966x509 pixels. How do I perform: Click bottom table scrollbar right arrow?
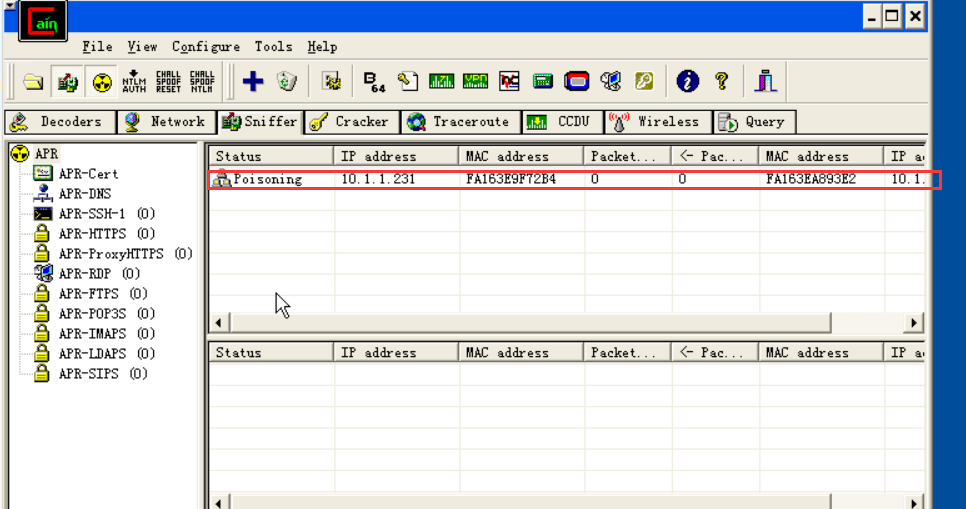coord(914,502)
